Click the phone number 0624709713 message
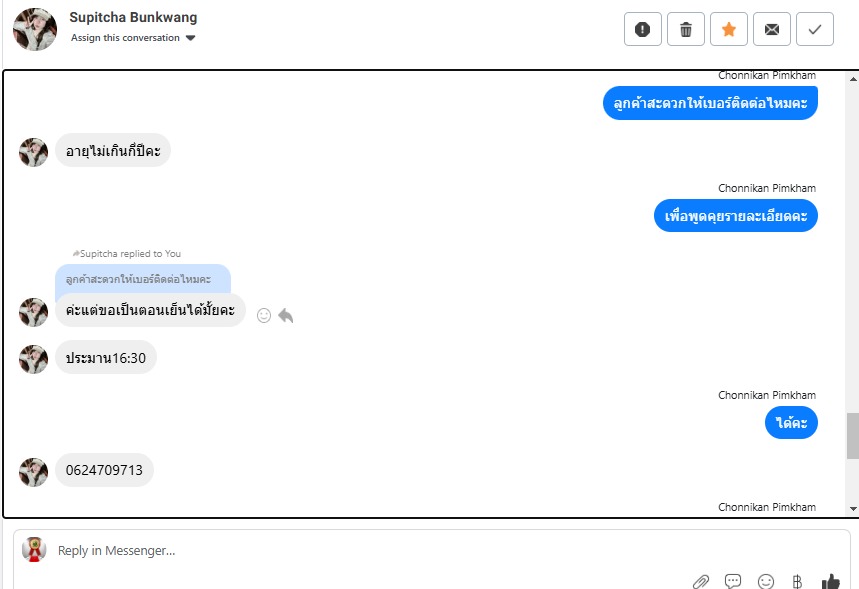The width and height of the screenshot is (859, 589). [x=104, y=470]
